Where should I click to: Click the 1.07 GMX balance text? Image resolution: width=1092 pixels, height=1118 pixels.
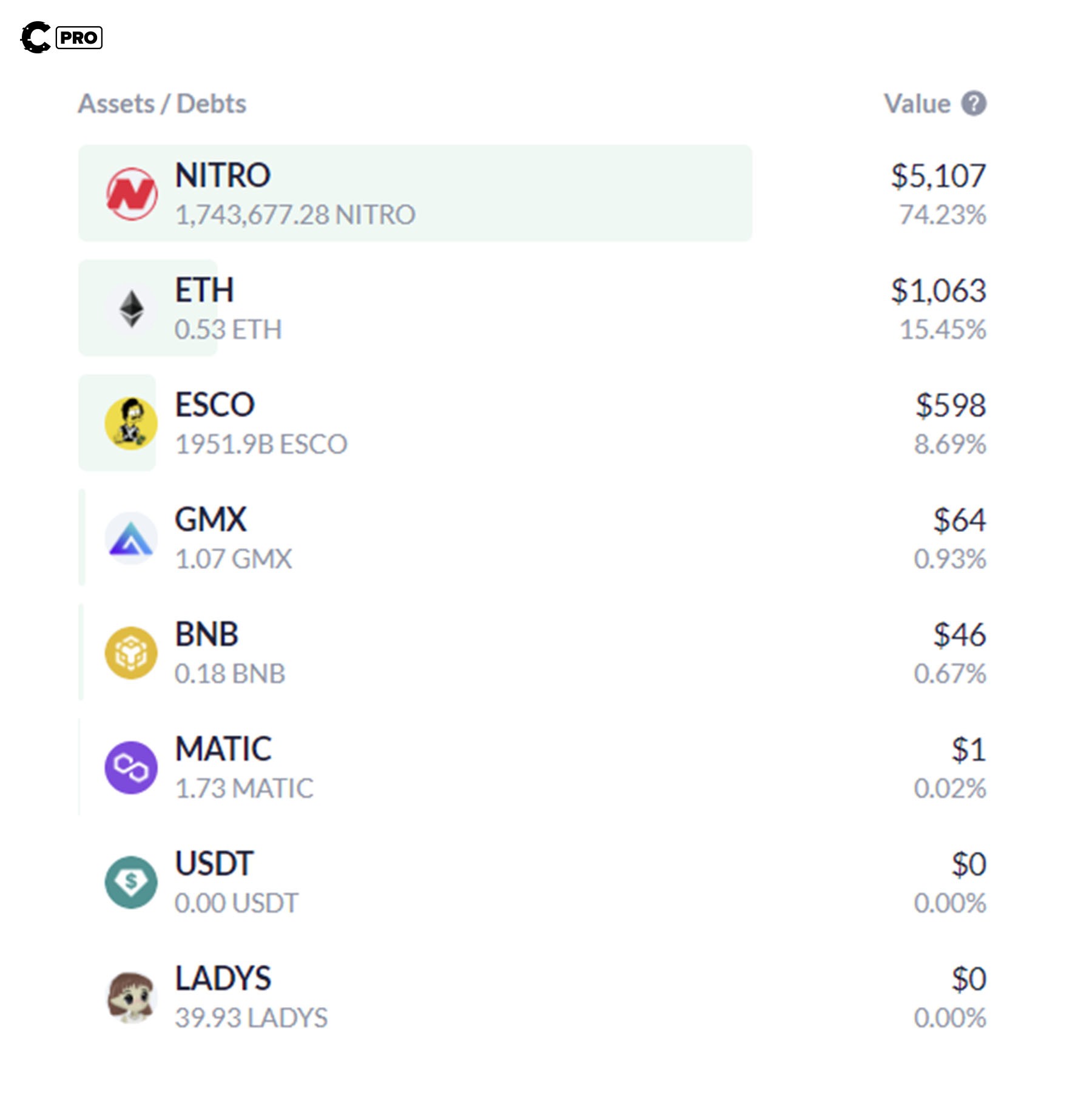coord(234,559)
